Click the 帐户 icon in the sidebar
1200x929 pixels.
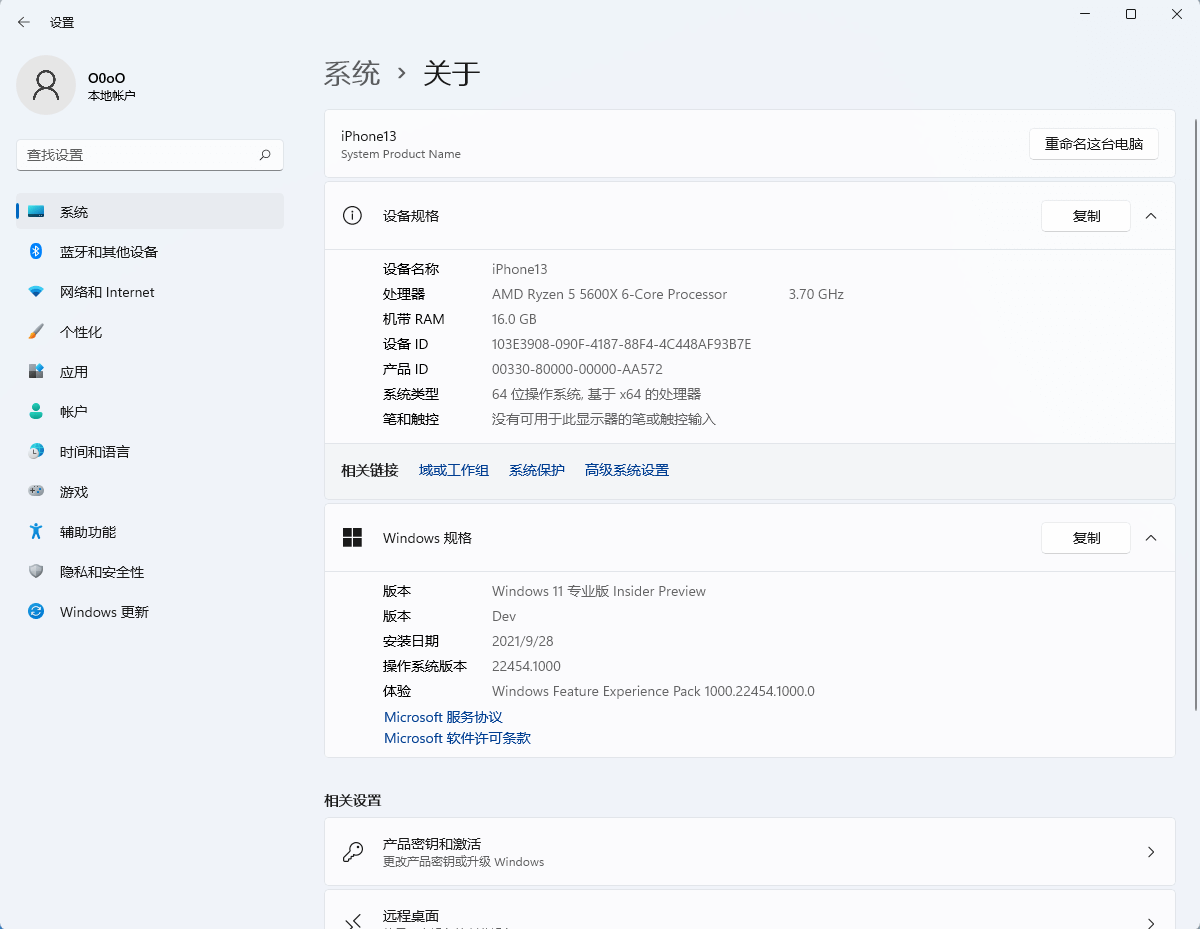pyautogui.click(x=38, y=411)
